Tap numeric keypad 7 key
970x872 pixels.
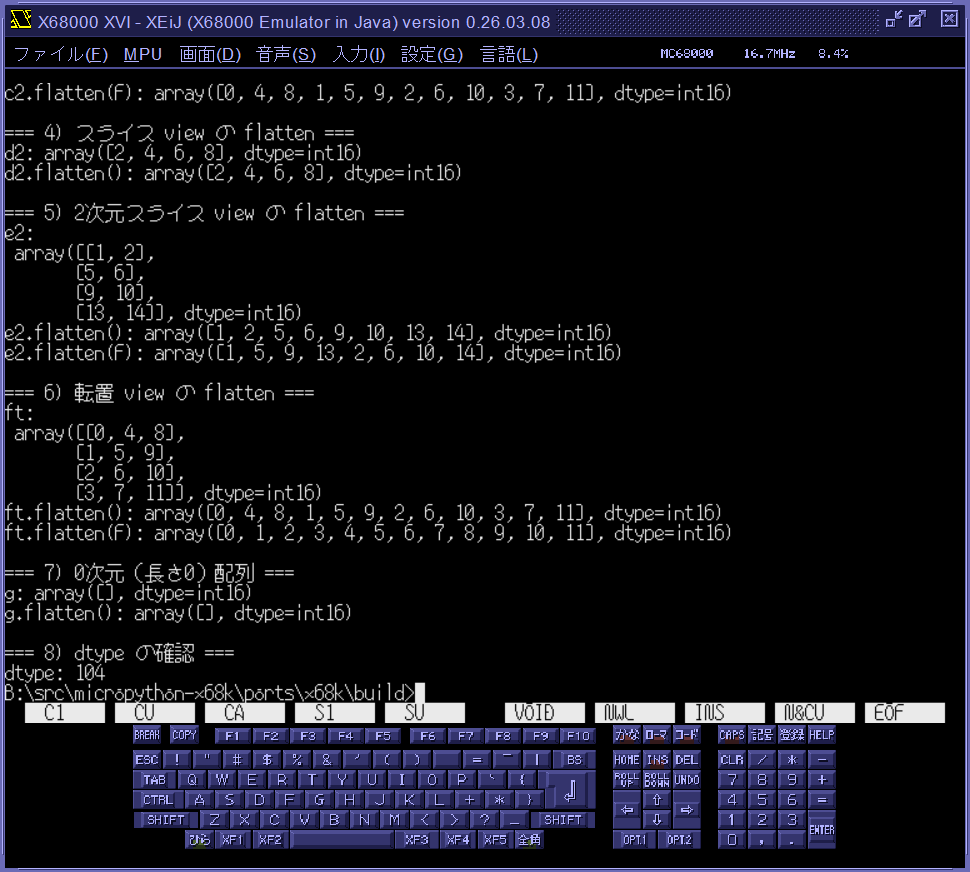(732, 780)
